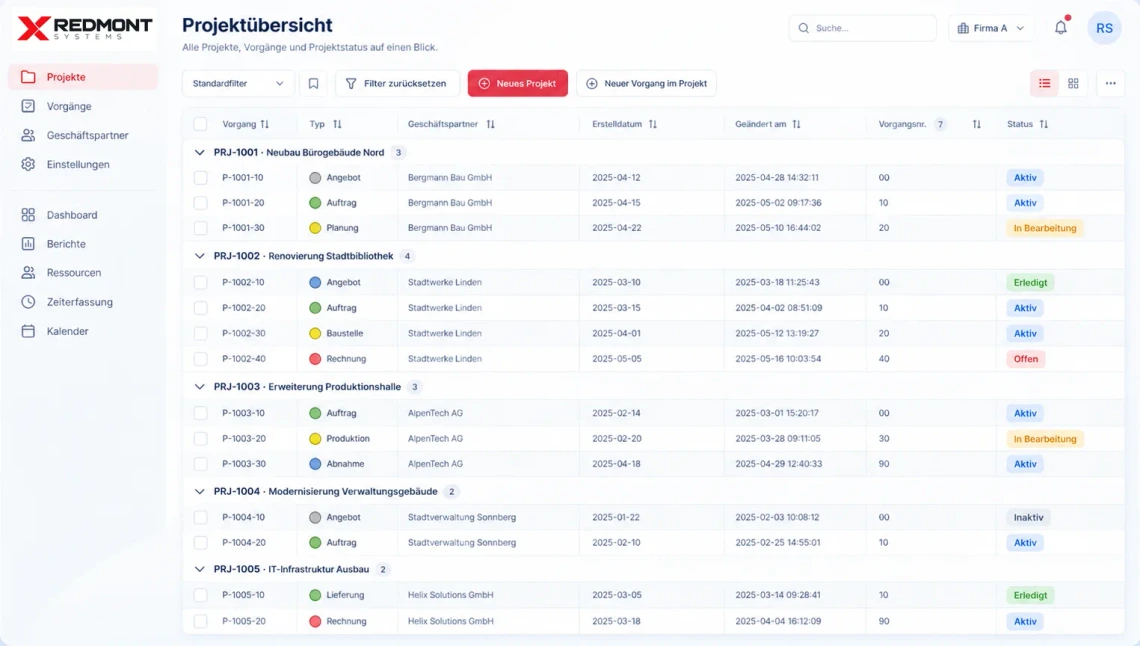Open Geschäftspartner in the sidebar
The image size is (1140, 646).
(83, 135)
